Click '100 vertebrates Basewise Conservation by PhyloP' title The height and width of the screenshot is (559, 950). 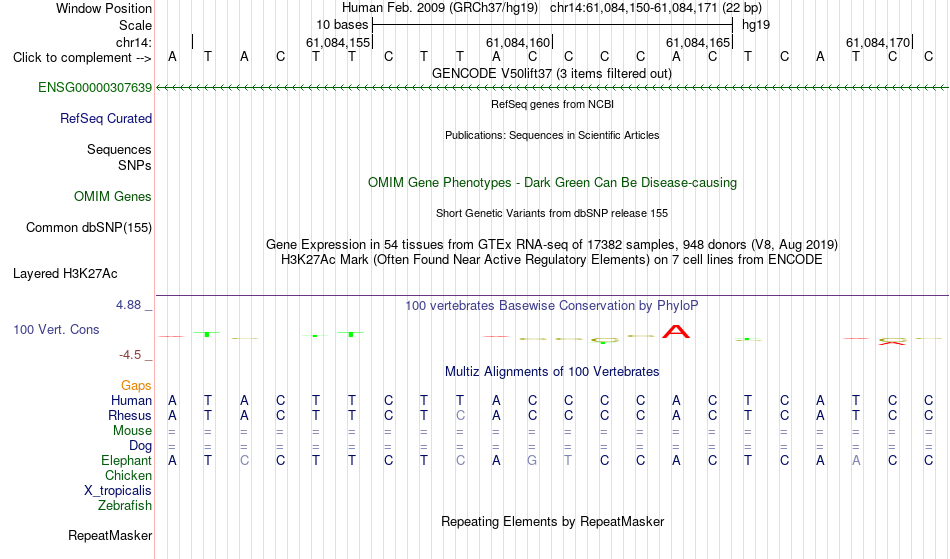point(552,306)
